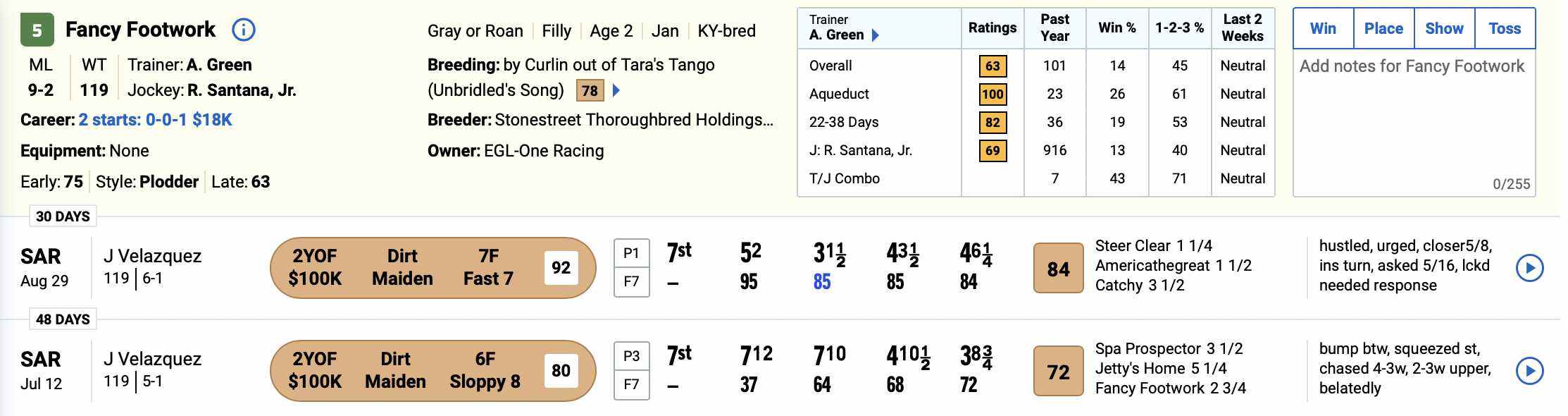Toggle the Show pick button
Screen dimensions: 1568x416
click(x=1444, y=29)
